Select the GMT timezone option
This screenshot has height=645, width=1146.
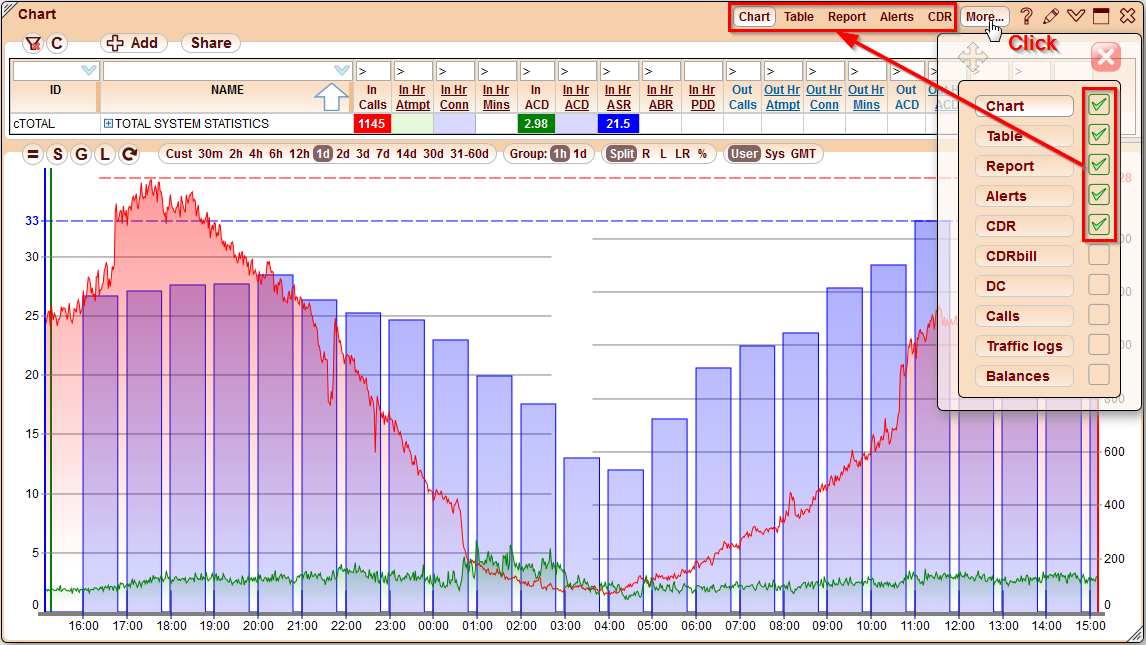pos(803,154)
